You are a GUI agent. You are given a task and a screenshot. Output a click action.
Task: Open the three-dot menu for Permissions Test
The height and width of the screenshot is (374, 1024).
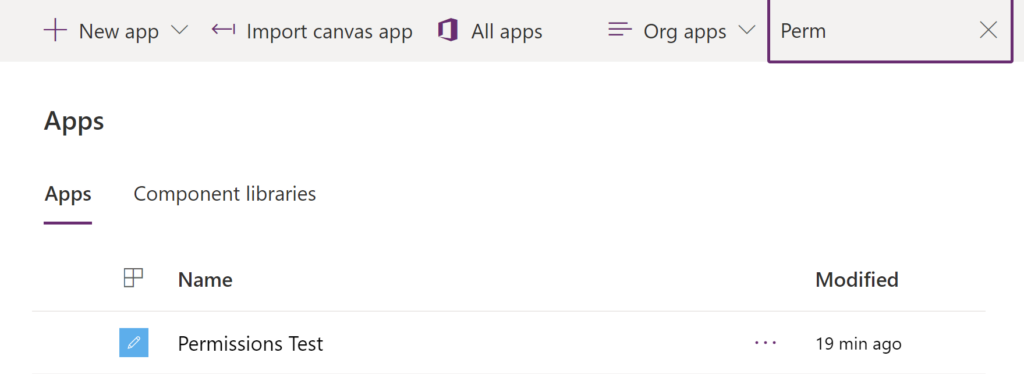pos(765,343)
